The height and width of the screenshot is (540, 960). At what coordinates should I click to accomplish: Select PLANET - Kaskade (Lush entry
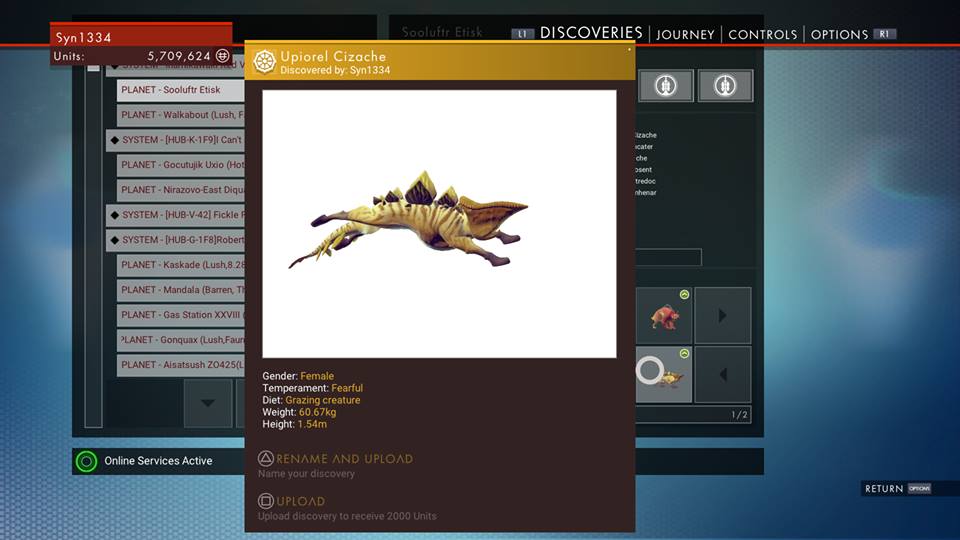point(181,265)
